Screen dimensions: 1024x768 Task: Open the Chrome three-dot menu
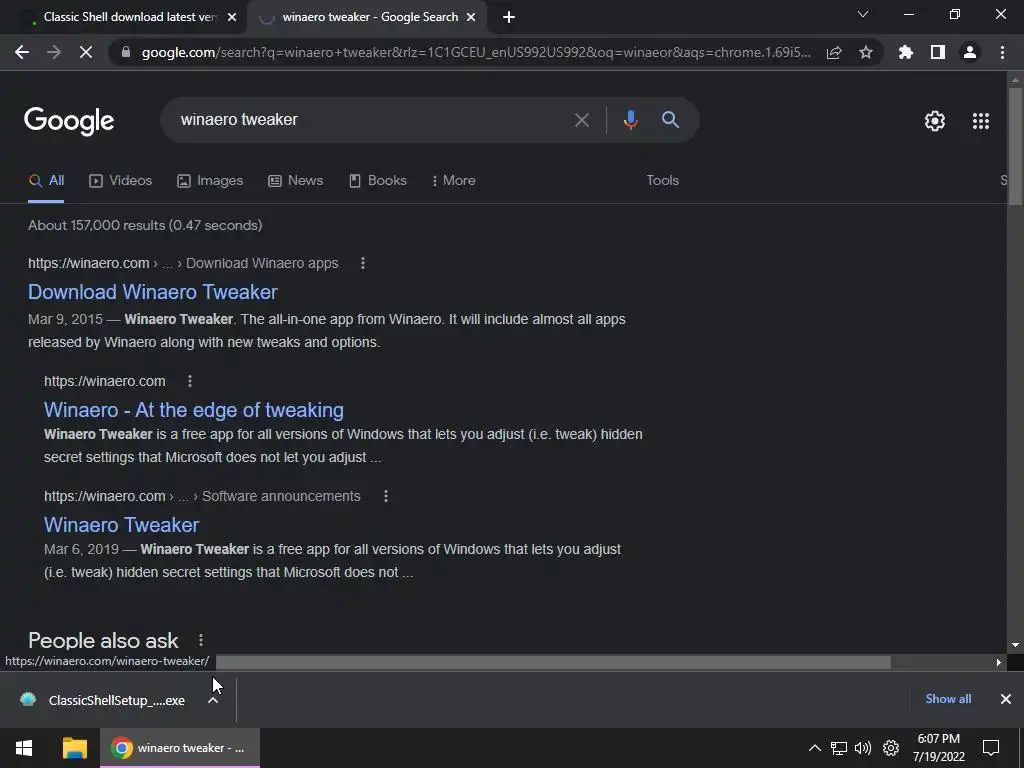click(1002, 52)
